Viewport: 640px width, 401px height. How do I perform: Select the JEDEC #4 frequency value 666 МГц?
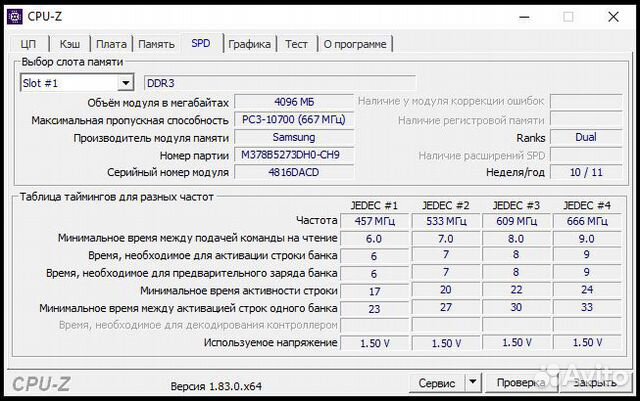point(586,221)
